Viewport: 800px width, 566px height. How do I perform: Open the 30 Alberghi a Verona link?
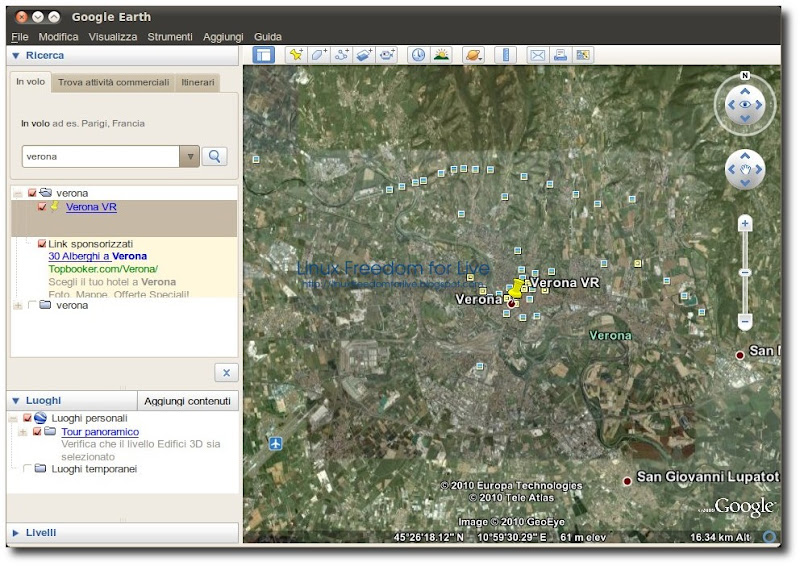click(97, 256)
